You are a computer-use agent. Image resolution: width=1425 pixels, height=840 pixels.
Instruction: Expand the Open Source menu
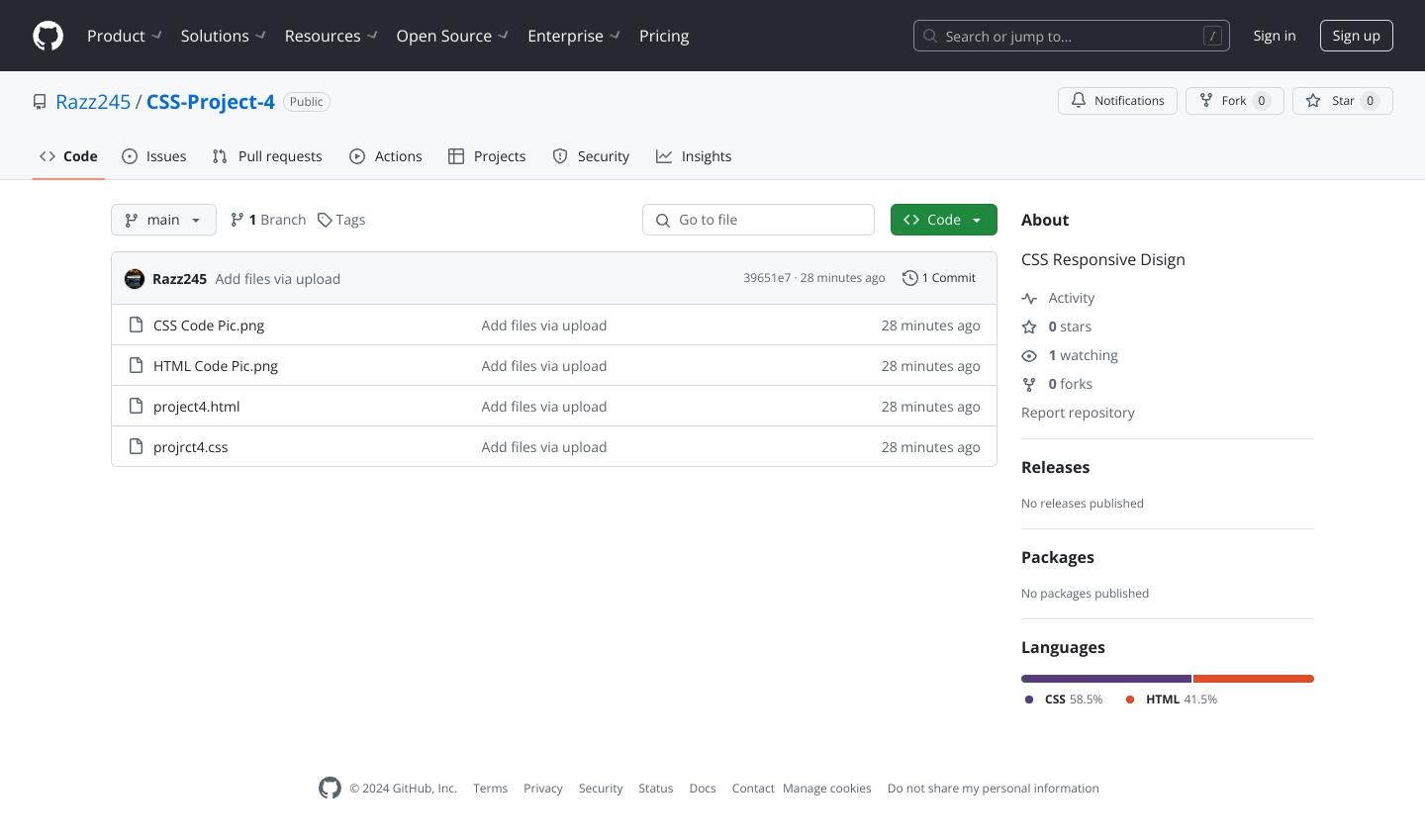coord(453,36)
